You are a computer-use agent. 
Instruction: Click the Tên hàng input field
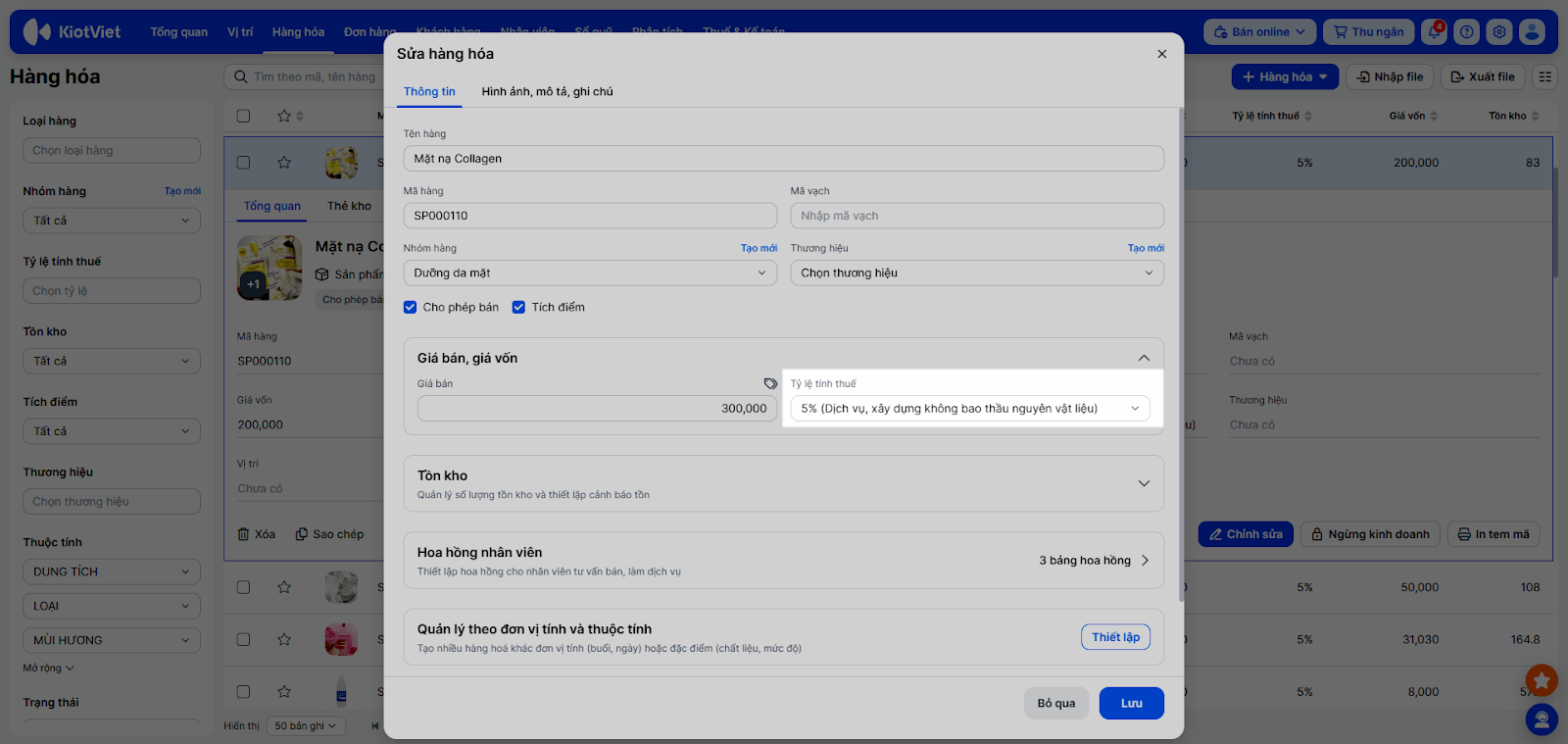[x=784, y=159]
